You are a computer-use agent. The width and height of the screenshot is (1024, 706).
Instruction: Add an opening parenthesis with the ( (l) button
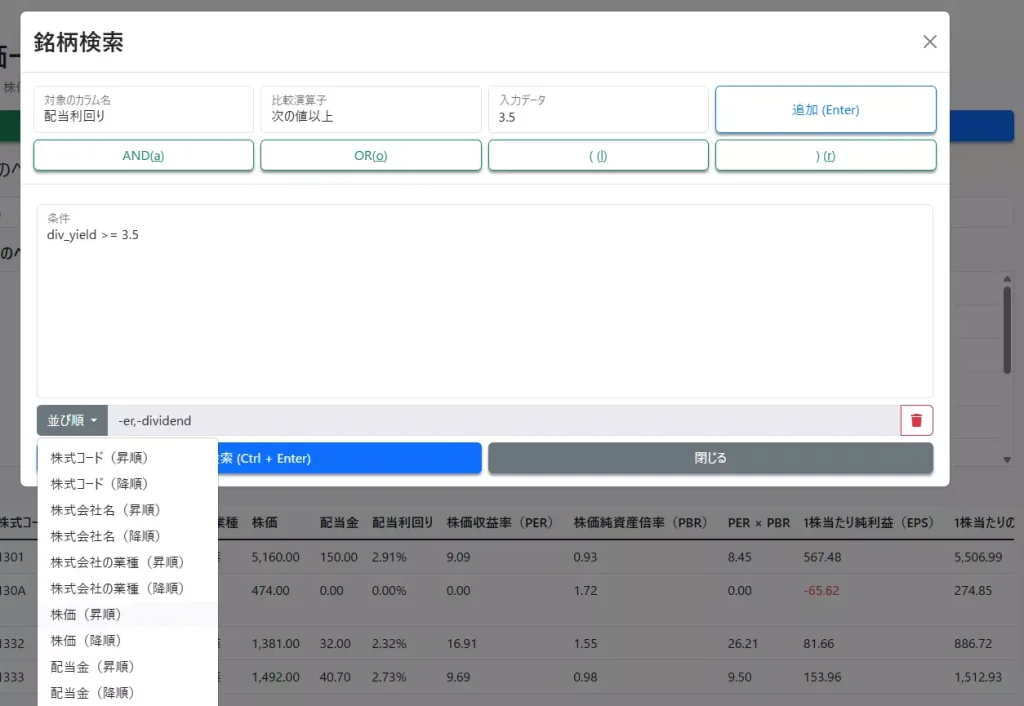(x=598, y=156)
